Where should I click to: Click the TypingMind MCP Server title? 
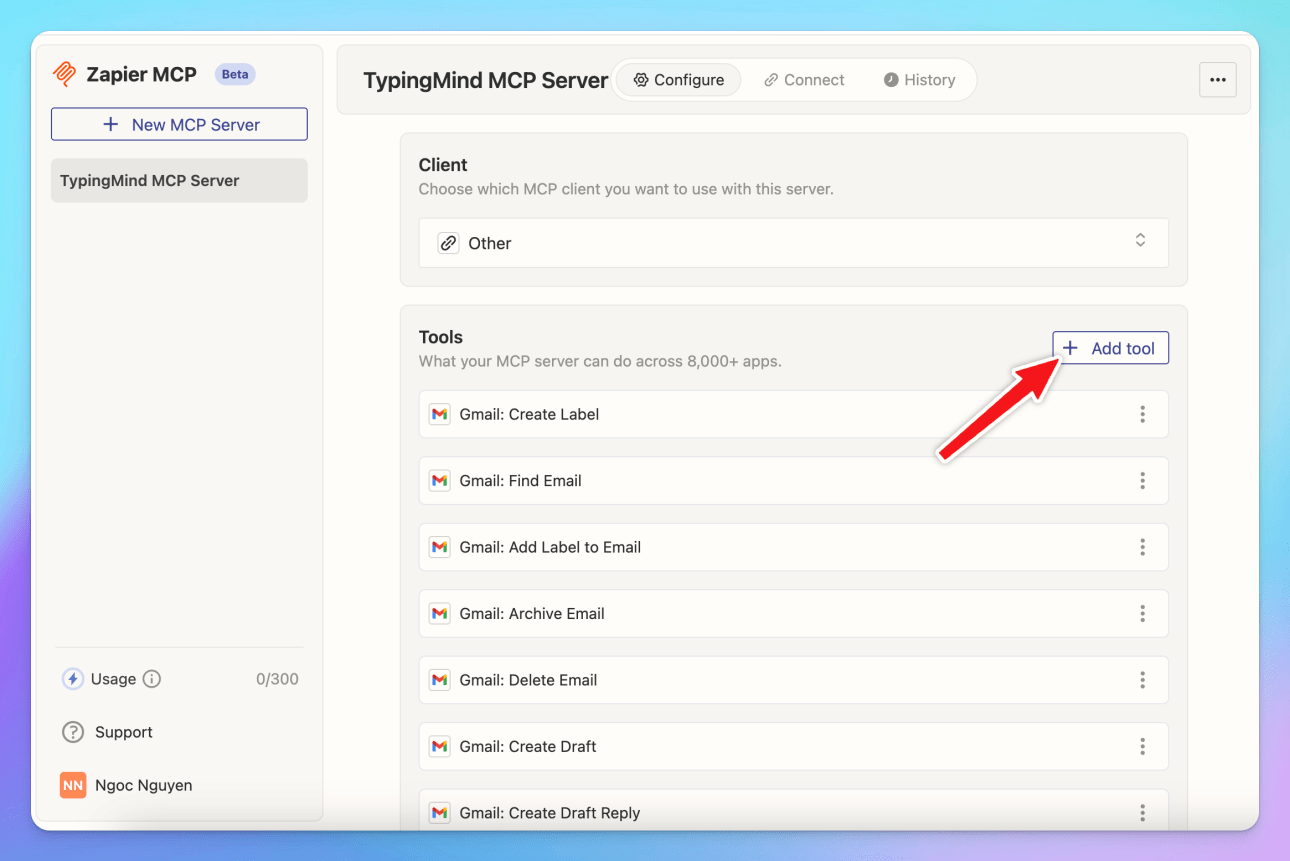pos(486,80)
